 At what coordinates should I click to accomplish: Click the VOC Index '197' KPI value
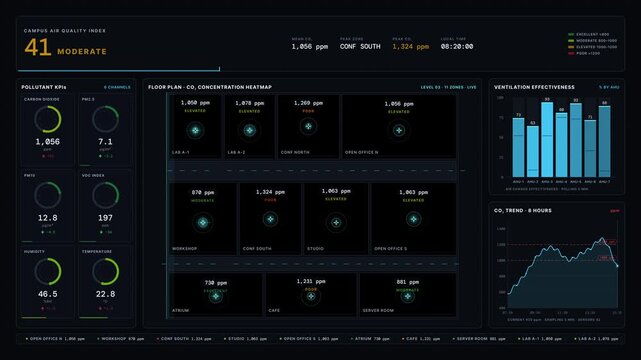(105, 218)
